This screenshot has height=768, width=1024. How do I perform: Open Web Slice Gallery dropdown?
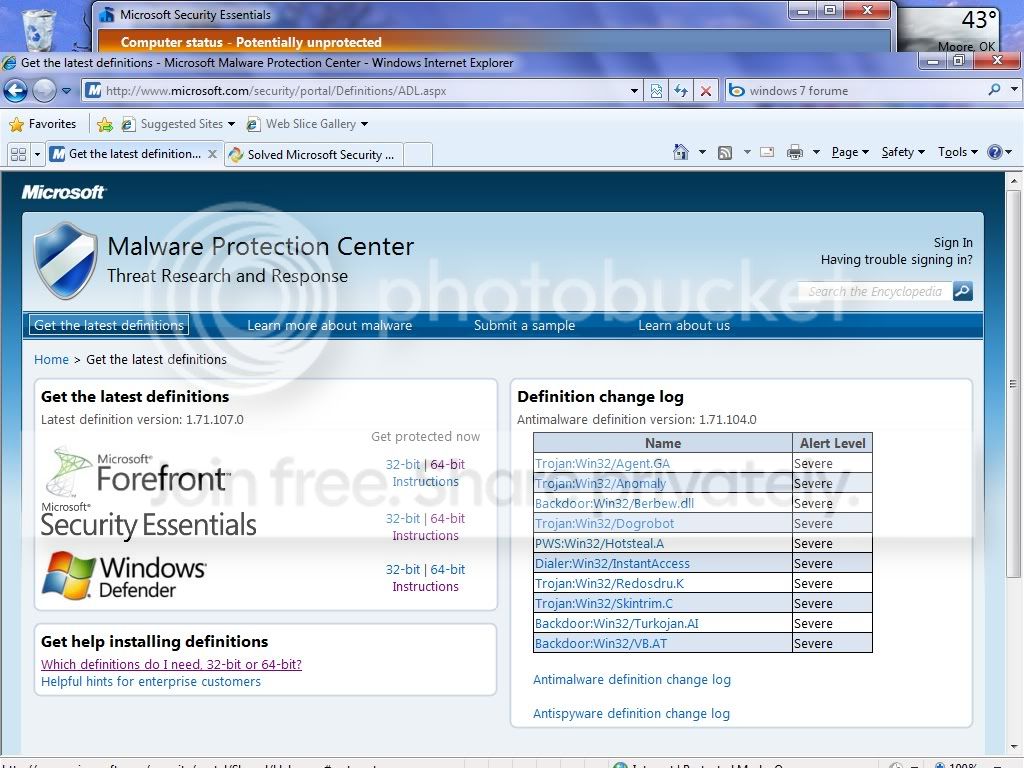coord(307,124)
